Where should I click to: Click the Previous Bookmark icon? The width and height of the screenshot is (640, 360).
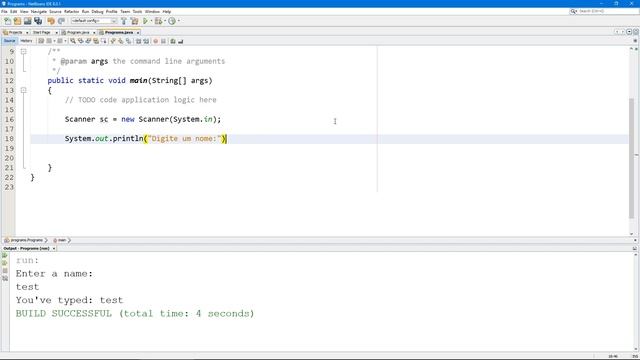[x=113, y=41]
